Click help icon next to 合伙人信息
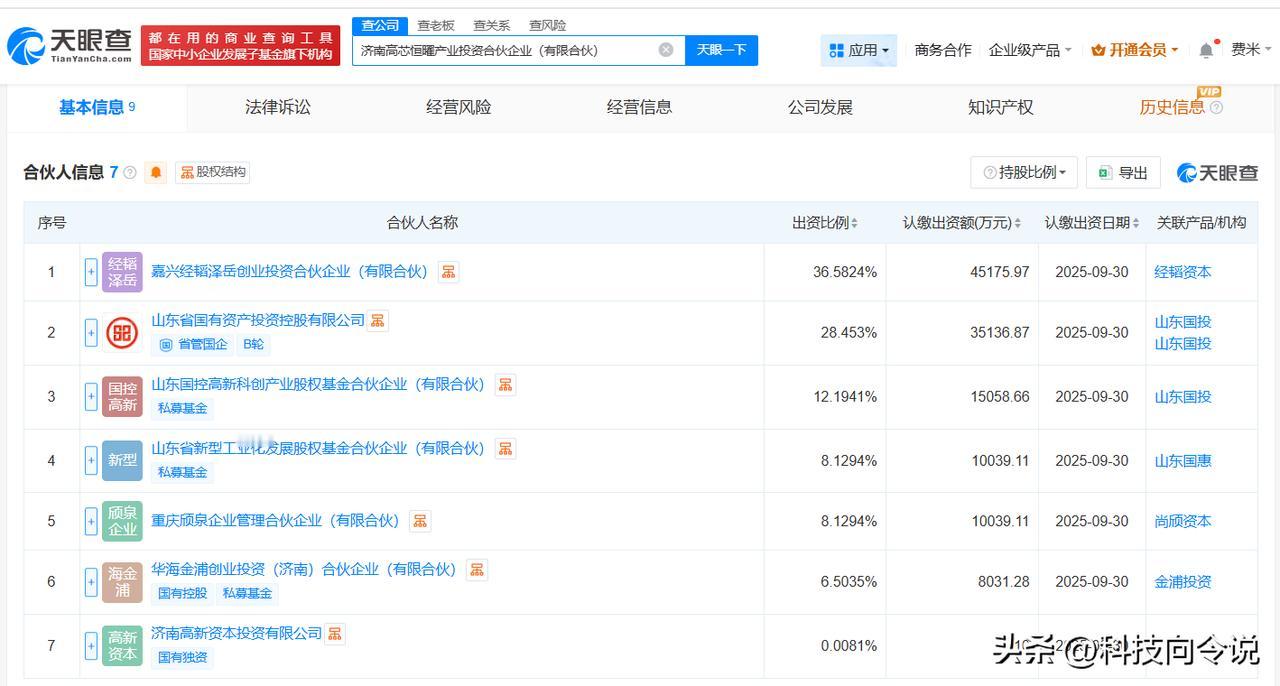The image size is (1280, 686). click(x=130, y=173)
